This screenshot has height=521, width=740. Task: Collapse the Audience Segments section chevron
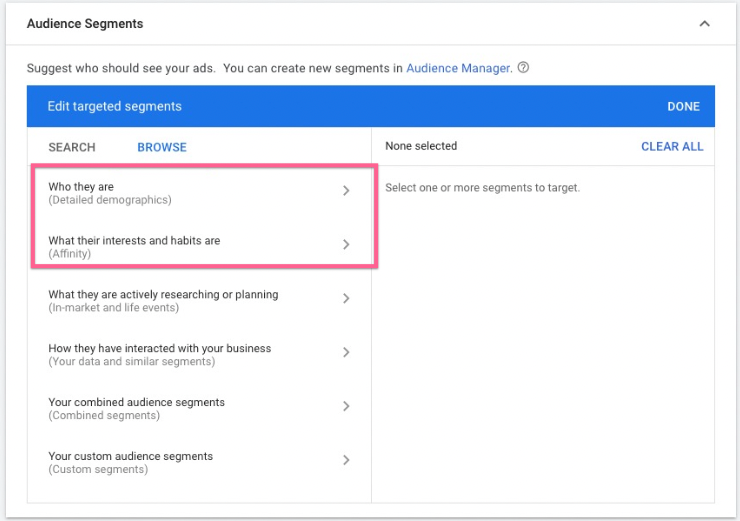[x=704, y=24]
